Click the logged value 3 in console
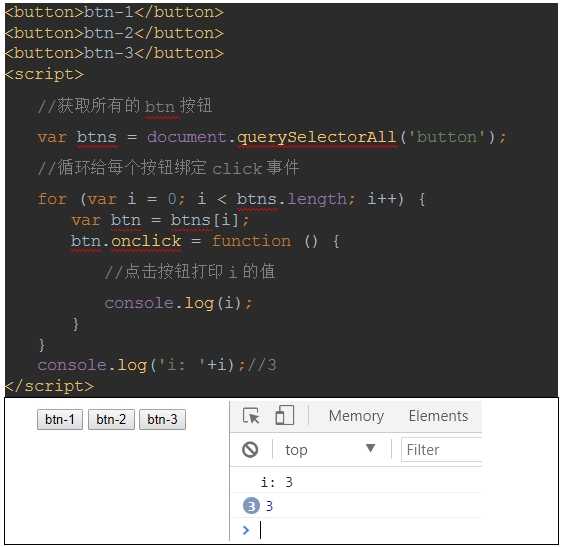Image resolution: width=562 pixels, height=547 pixels. coord(269,506)
